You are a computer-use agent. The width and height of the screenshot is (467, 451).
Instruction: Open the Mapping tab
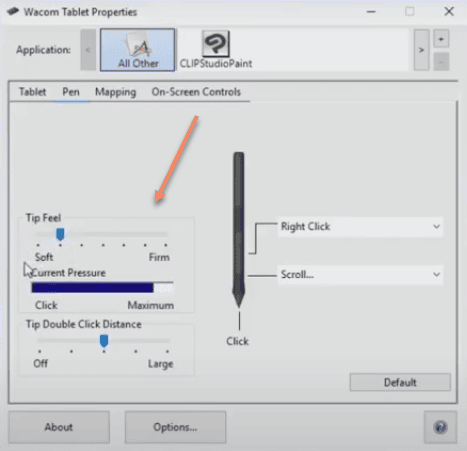115,92
